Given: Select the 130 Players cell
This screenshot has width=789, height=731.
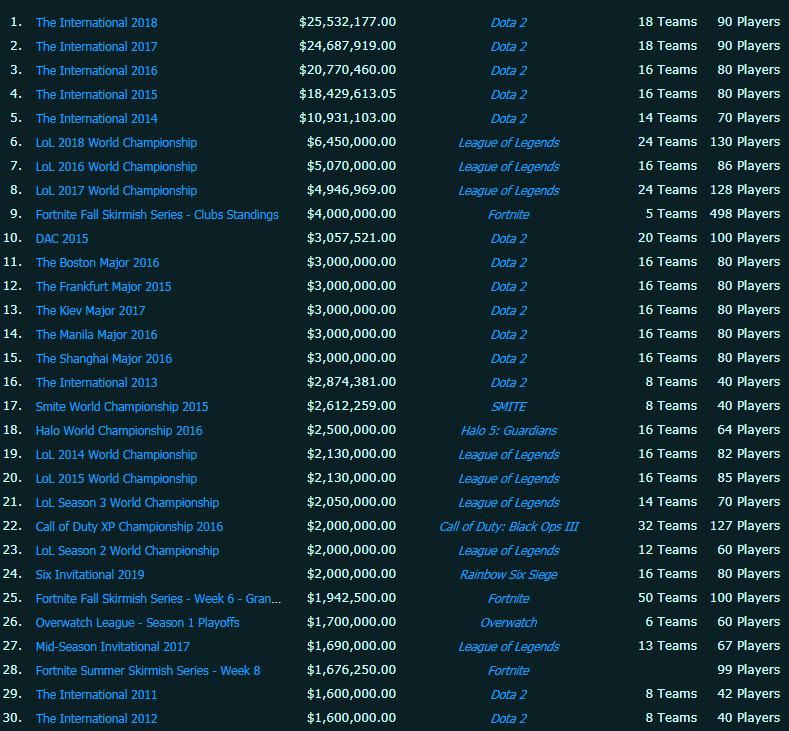Looking at the screenshot, I should tap(745, 142).
